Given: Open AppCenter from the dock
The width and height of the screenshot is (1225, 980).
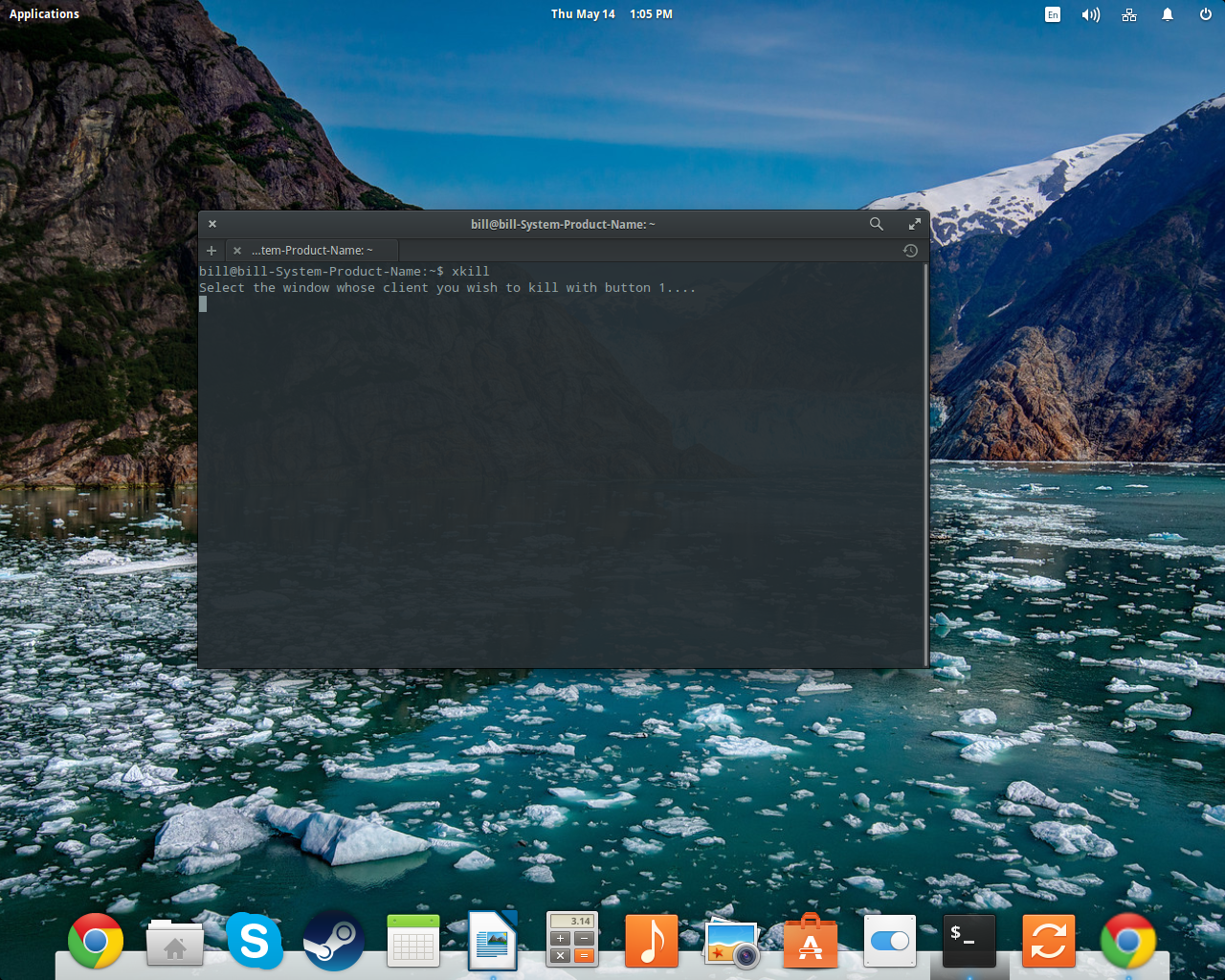Looking at the screenshot, I should tap(810, 941).
